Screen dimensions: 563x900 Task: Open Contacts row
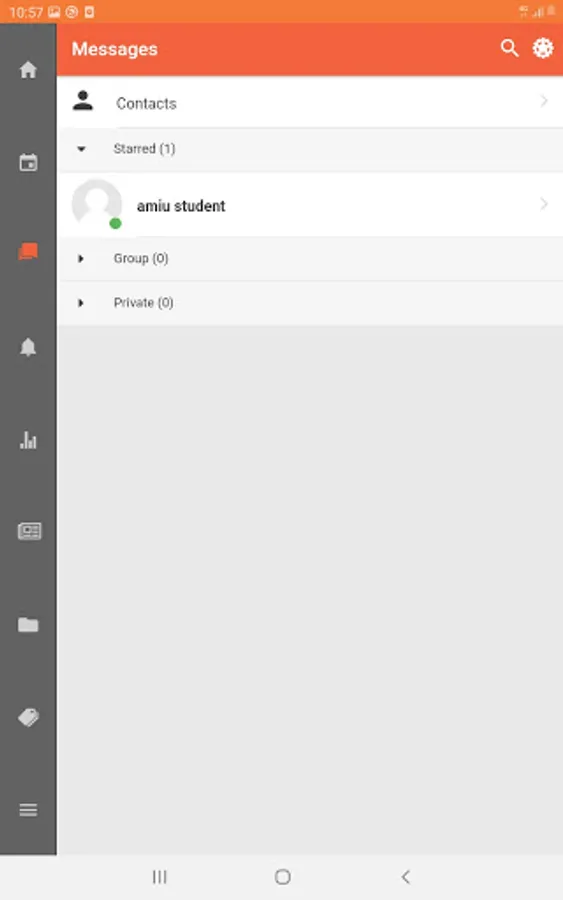(x=310, y=102)
